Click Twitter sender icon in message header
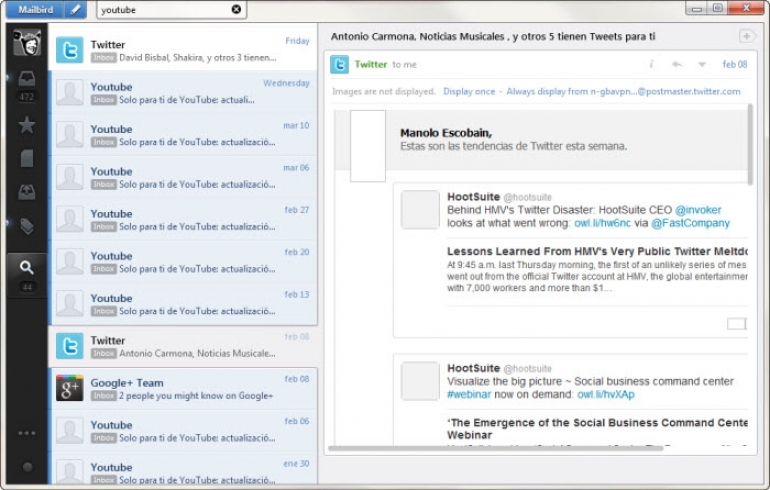Image resolution: width=770 pixels, height=490 pixels. pyautogui.click(x=339, y=64)
